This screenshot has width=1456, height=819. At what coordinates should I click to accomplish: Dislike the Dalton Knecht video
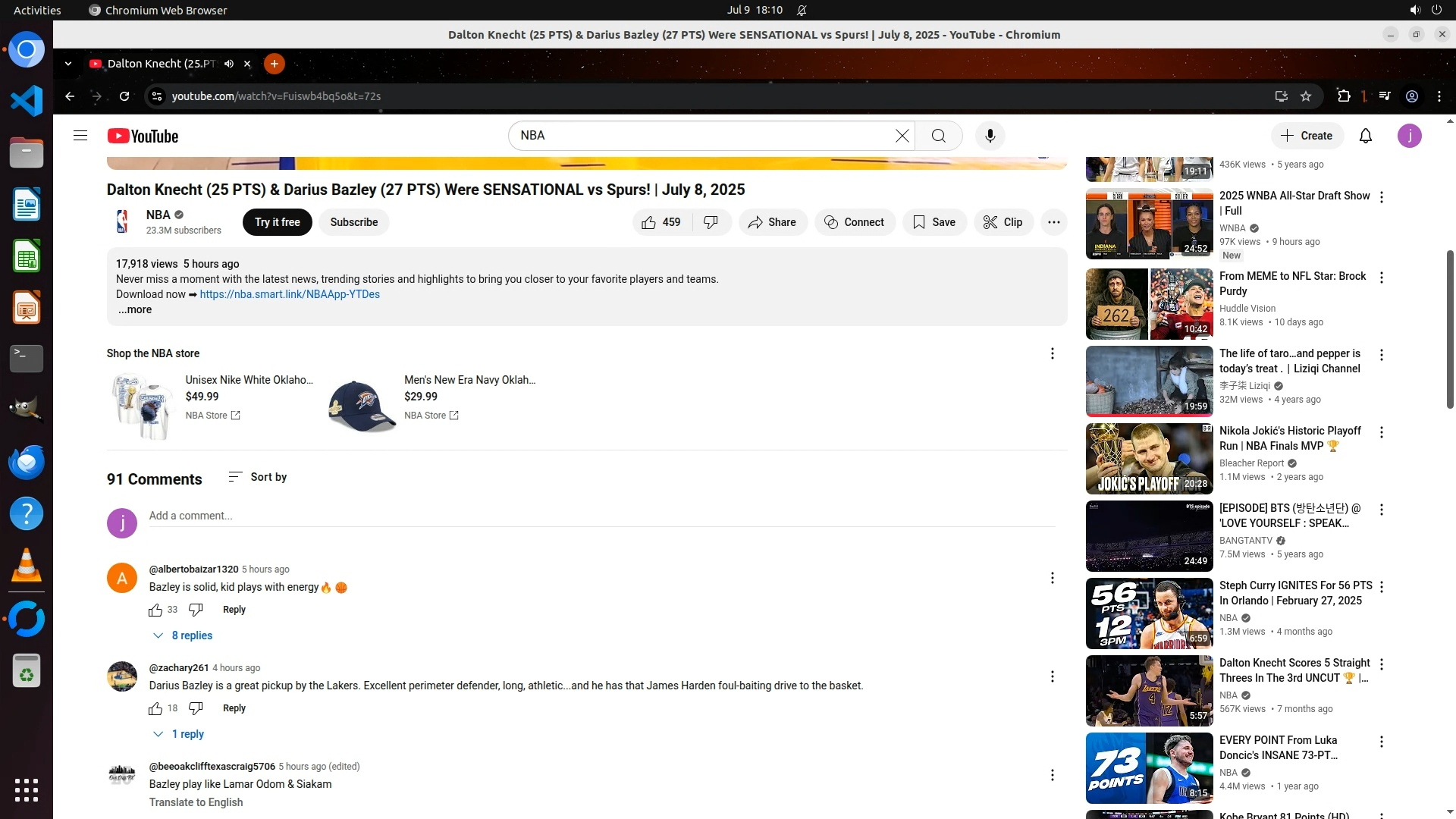pyautogui.click(x=711, y=222)
